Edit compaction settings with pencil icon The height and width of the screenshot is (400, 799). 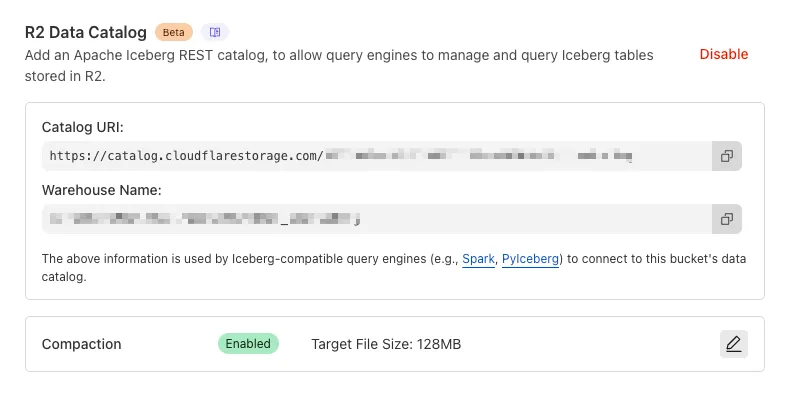(x=733, y=344)
